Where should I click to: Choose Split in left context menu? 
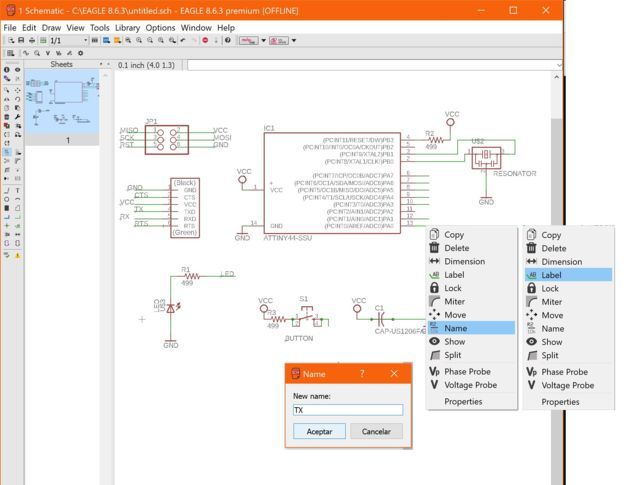[x=471, y=355]
